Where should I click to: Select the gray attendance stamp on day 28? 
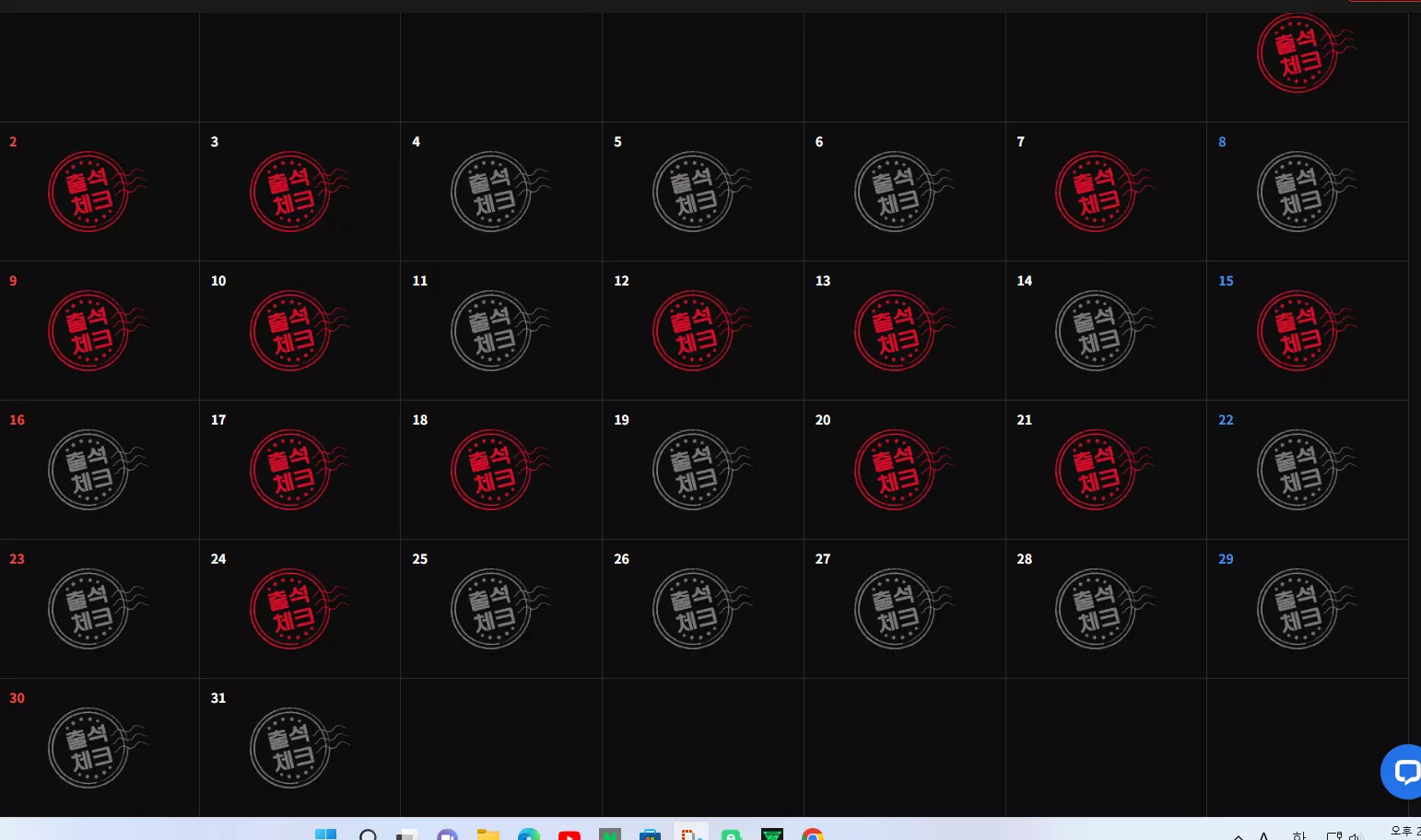click(x=1104, y=609)
